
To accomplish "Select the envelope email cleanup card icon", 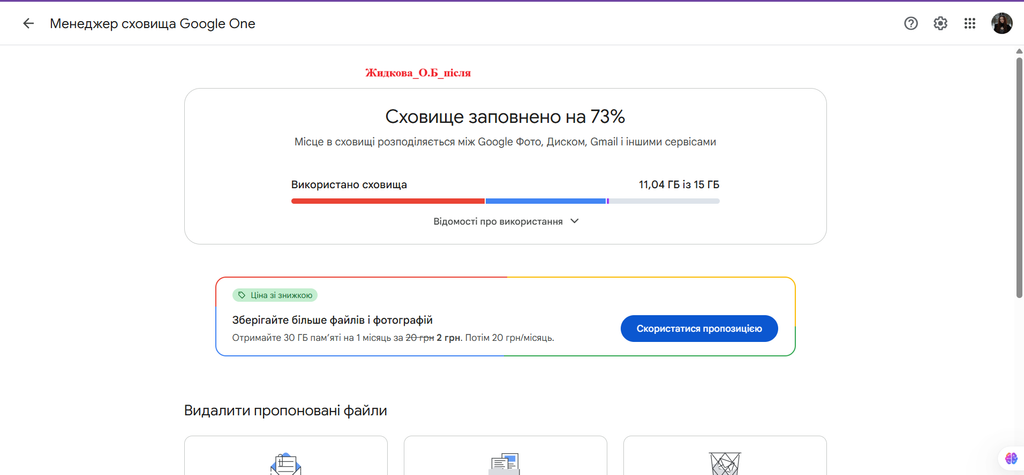I will (x=286, y=463).
